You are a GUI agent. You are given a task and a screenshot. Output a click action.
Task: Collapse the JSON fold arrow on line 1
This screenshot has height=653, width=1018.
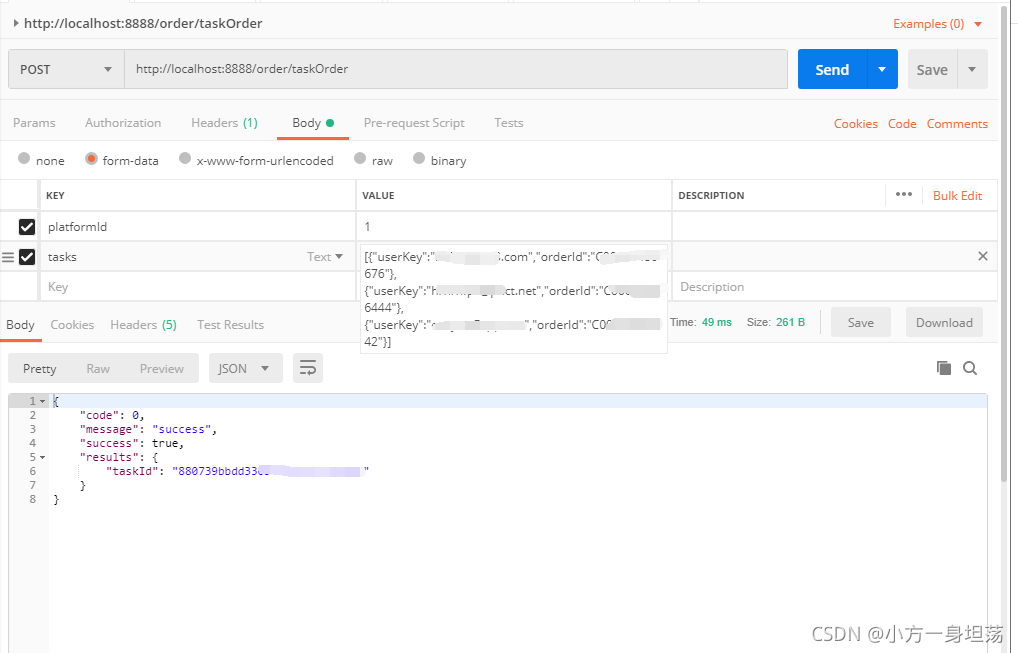tap(43, 401)
